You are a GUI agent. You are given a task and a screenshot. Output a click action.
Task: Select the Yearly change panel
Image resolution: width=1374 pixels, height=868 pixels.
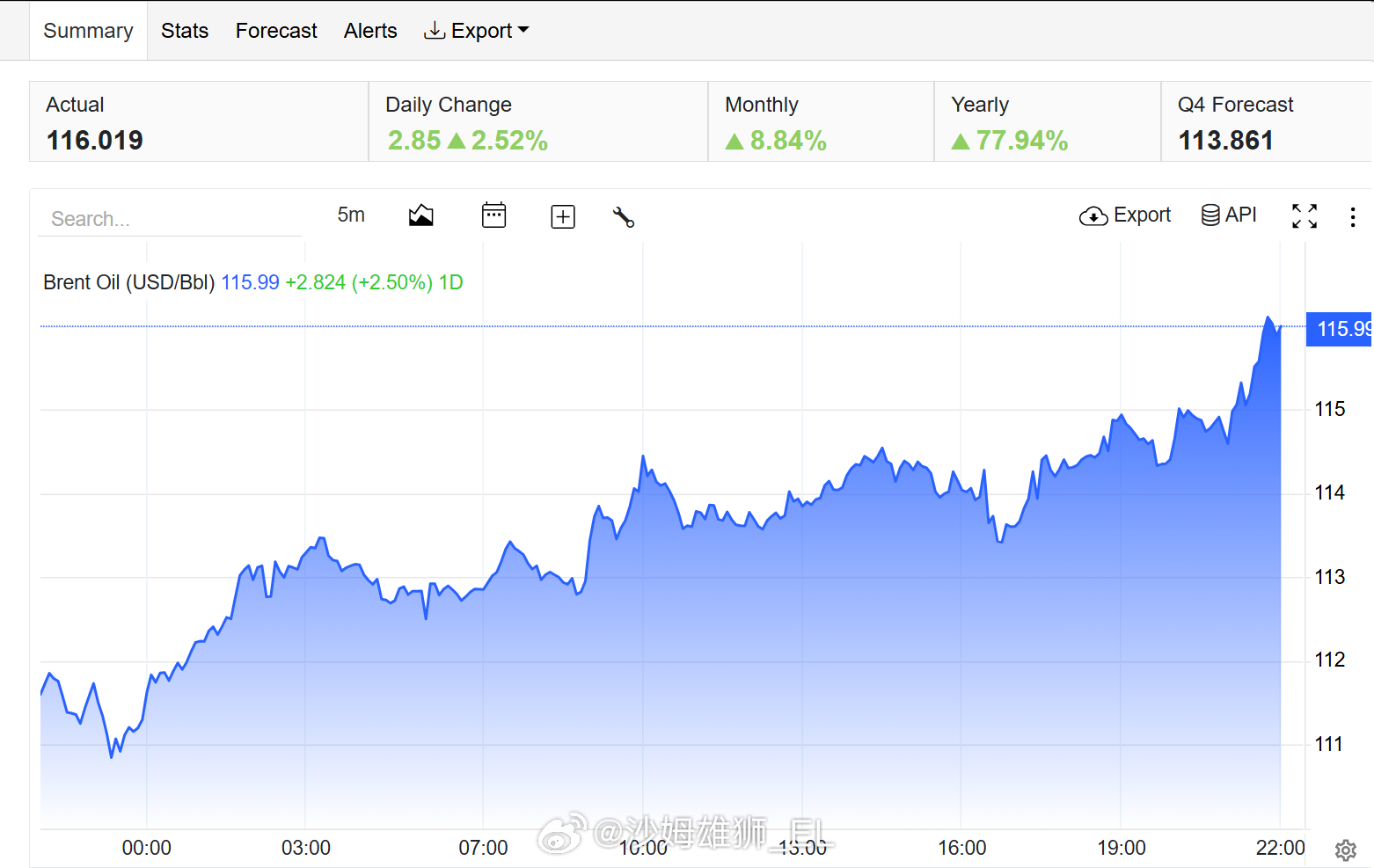[x=1047, y=121]
